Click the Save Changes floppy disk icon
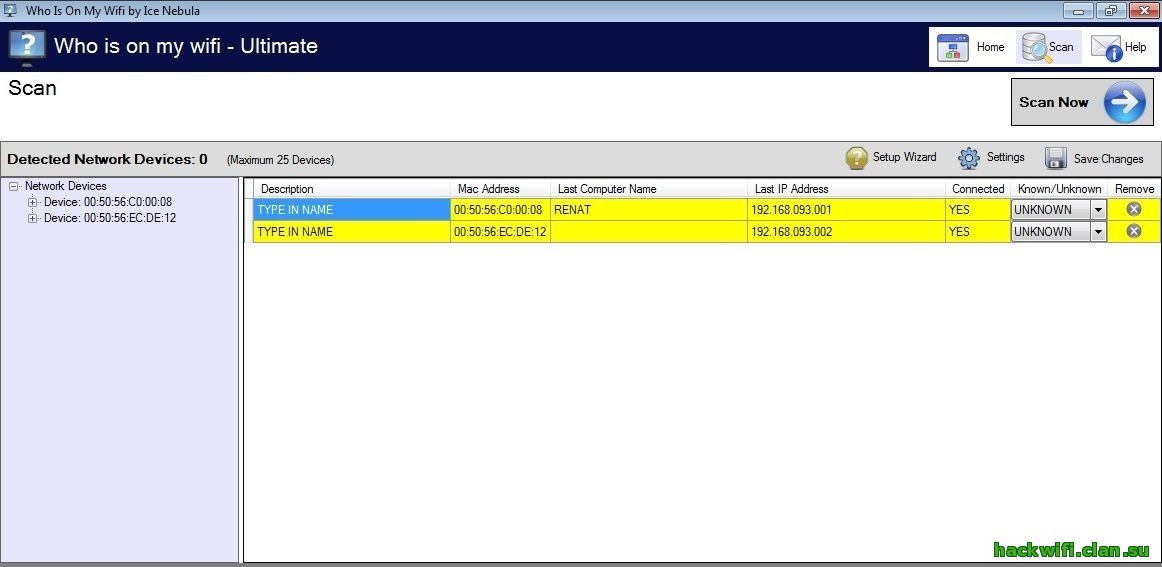Viewport: 1162px width, 567px height. [x=1055, y=158]
